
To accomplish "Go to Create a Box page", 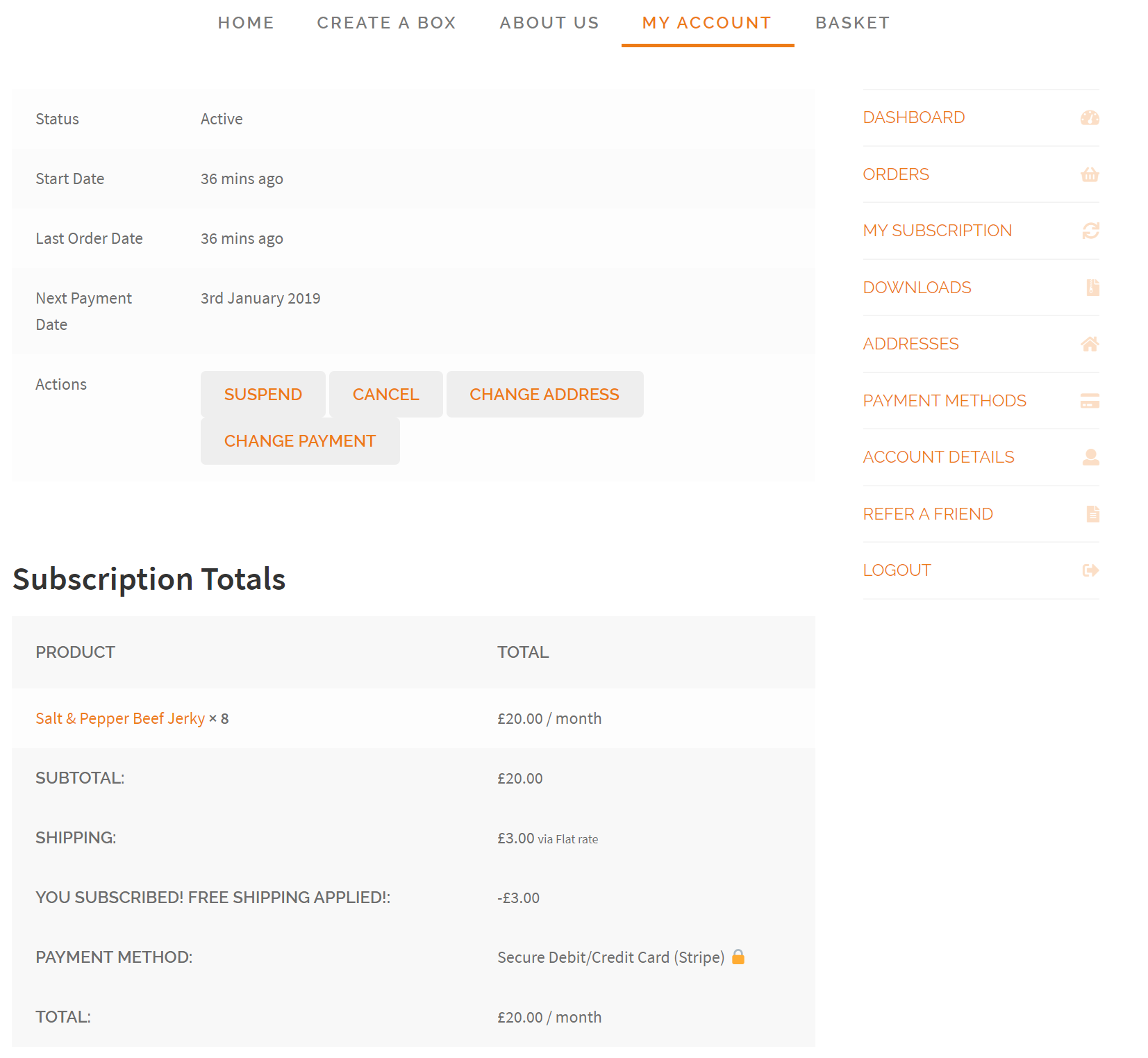I will point(386,23).
